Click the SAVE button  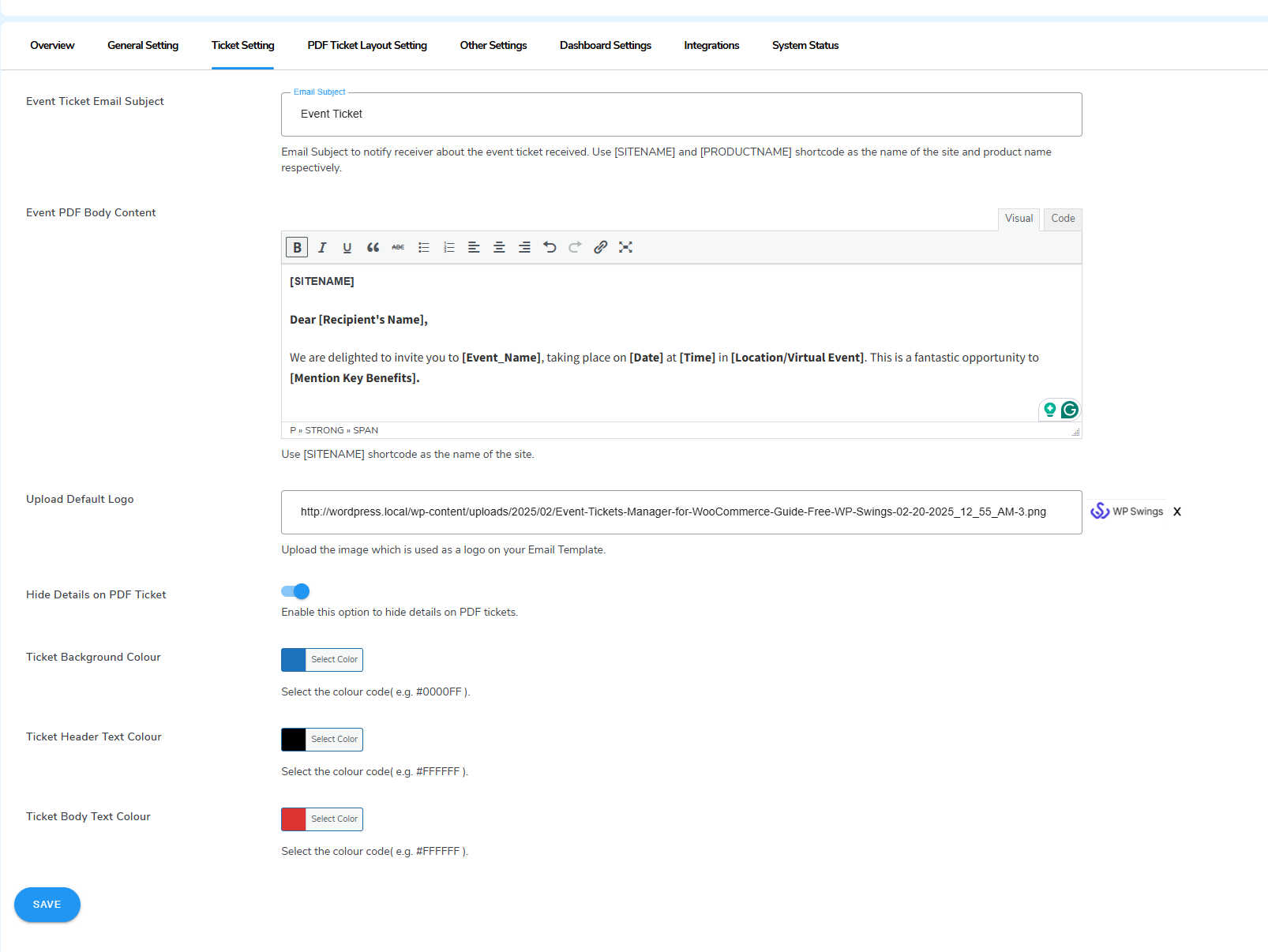[x=47, y=905]
